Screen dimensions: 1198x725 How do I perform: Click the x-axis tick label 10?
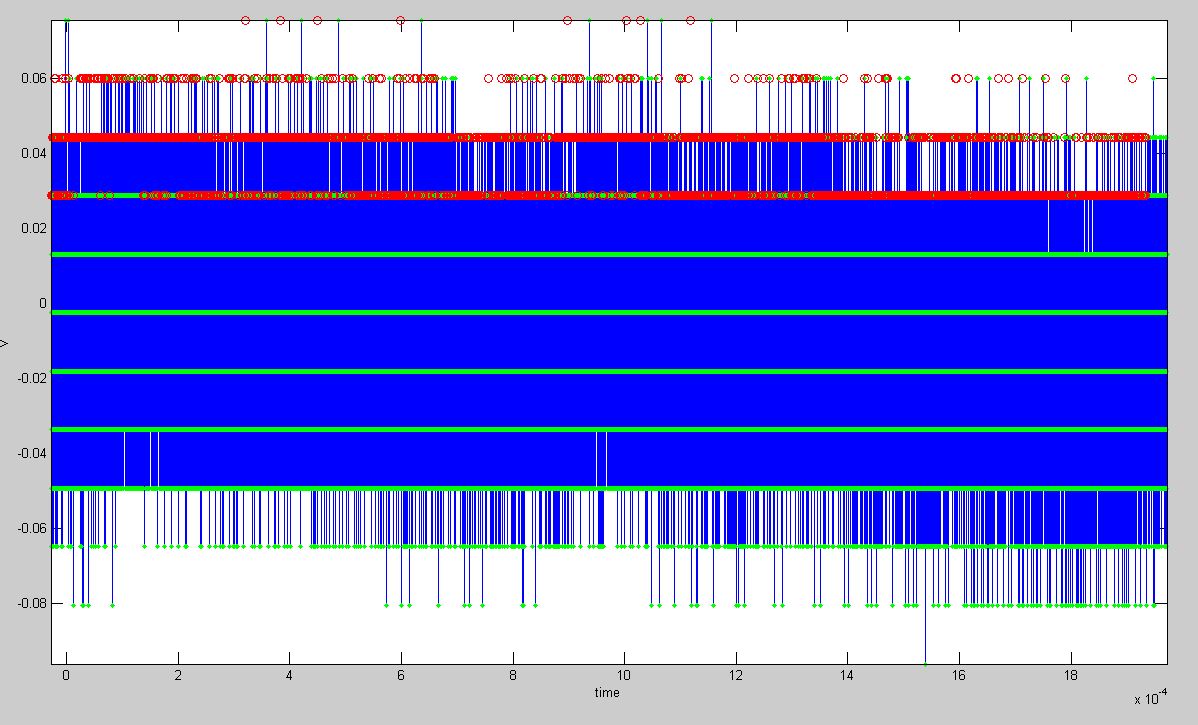(x=624, y=675)
